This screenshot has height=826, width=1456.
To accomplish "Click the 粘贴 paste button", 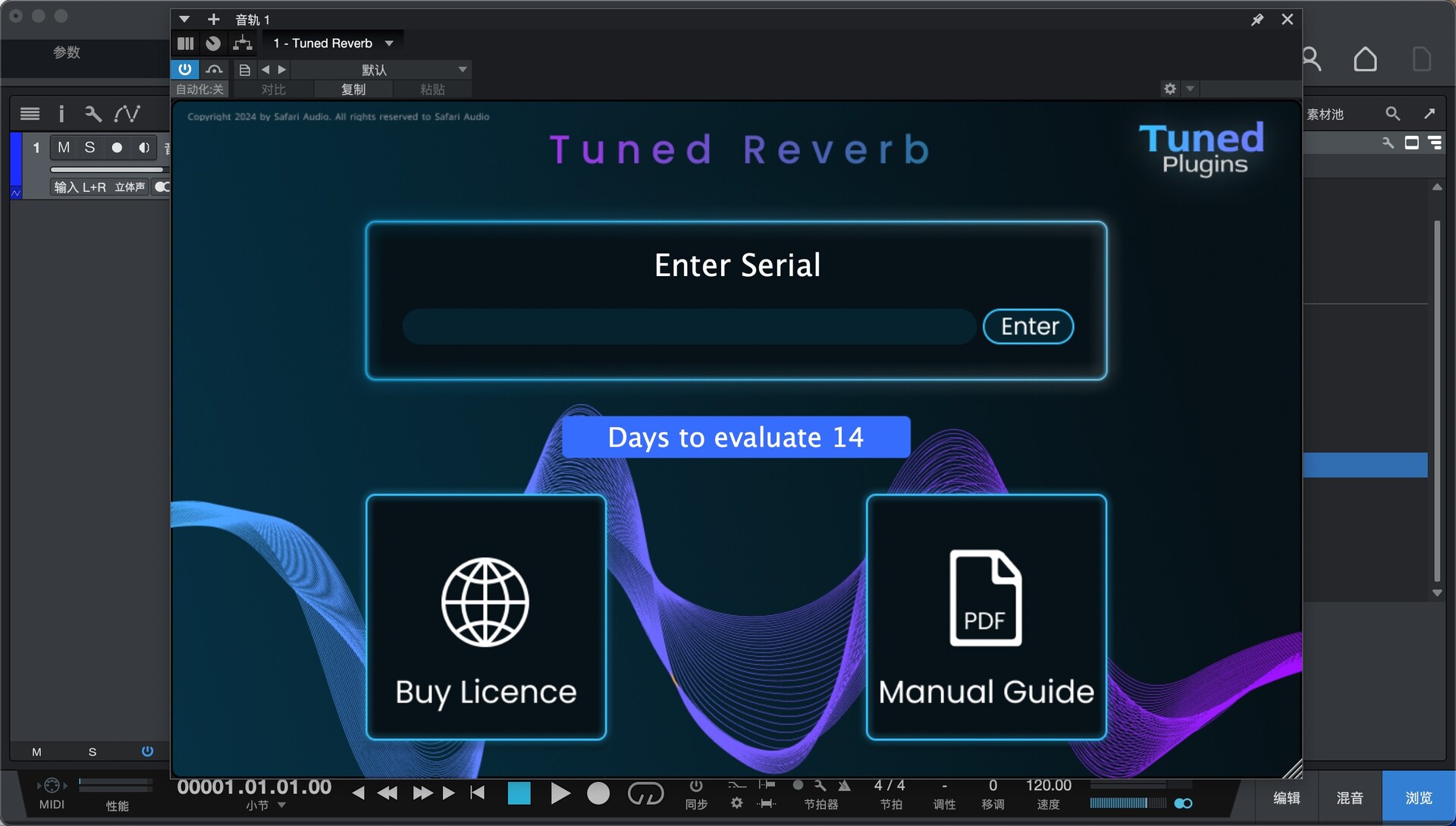I will 432,90.
